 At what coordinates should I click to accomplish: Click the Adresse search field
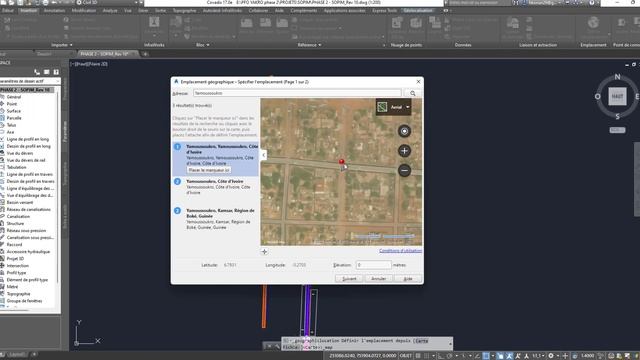coord(297,93)
